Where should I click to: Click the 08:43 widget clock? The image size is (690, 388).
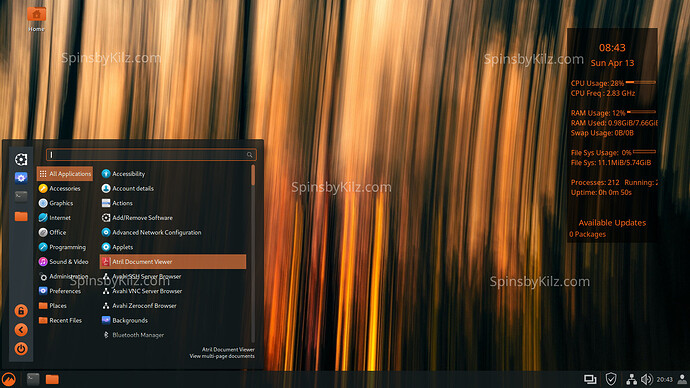point(612,48)
